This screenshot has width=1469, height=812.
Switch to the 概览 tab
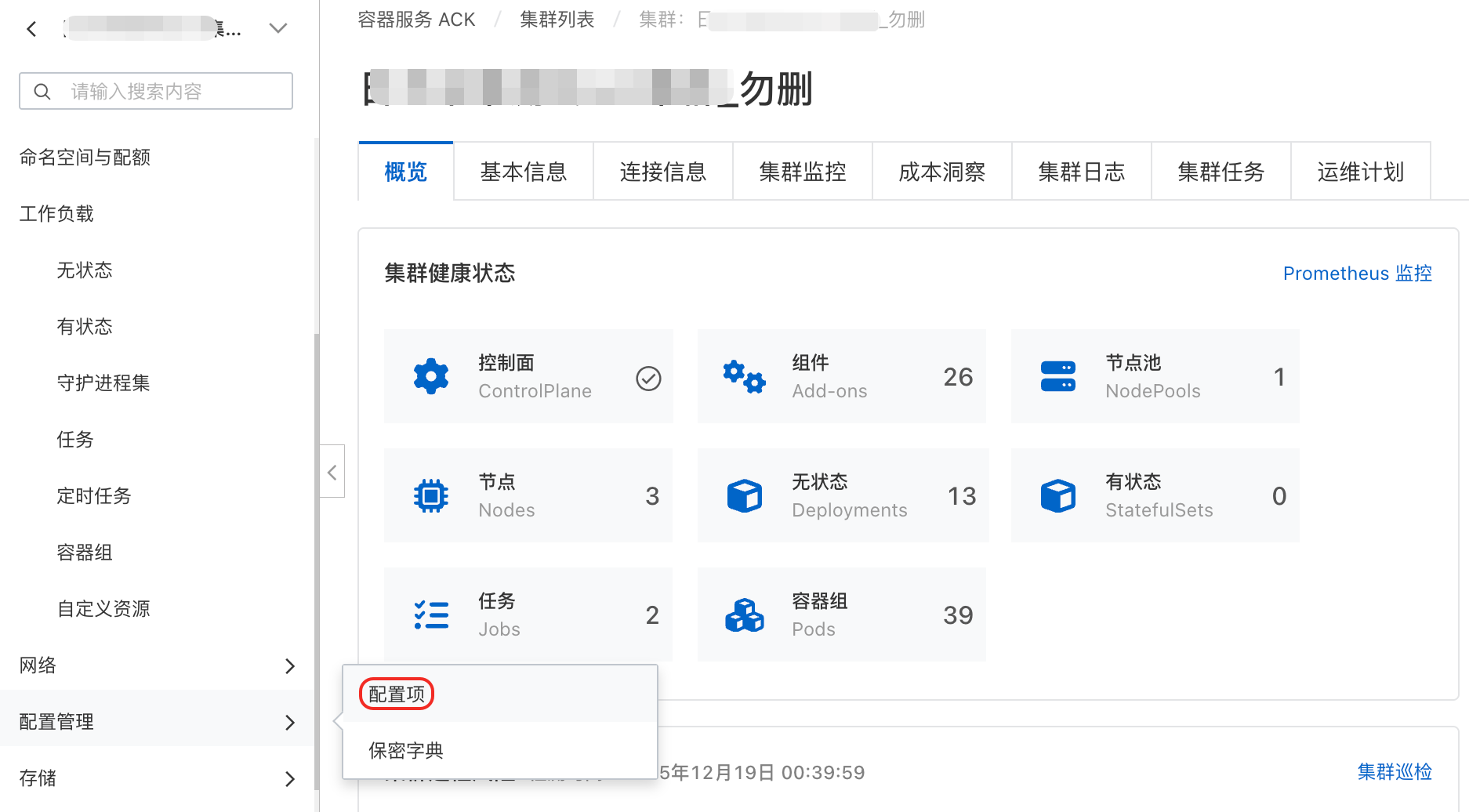tap(406, 172)
